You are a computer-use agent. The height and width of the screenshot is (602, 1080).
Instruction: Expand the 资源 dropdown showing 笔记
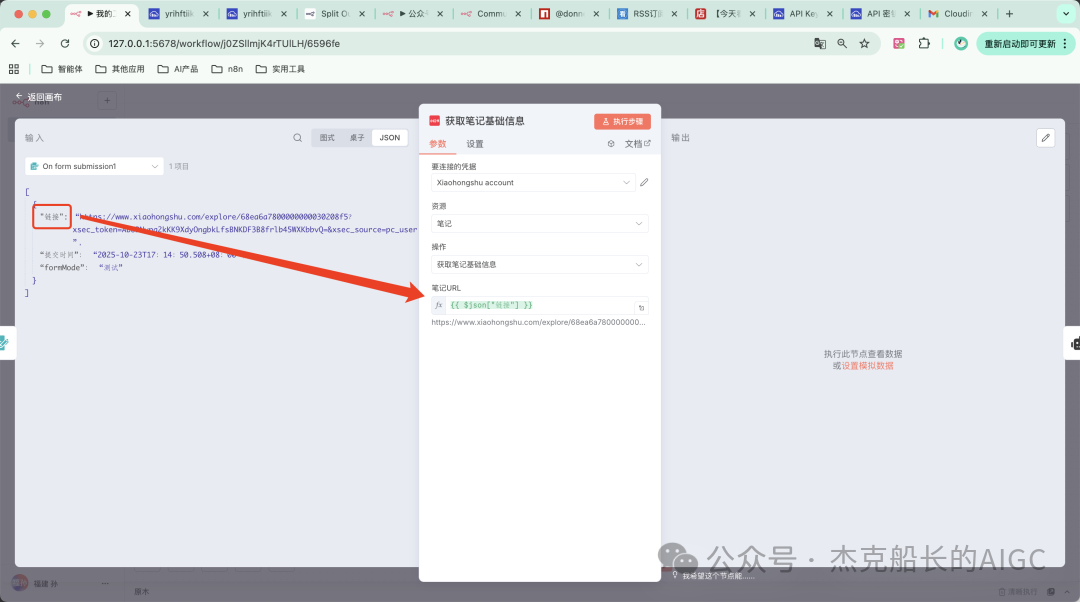(x=540, y=223)
